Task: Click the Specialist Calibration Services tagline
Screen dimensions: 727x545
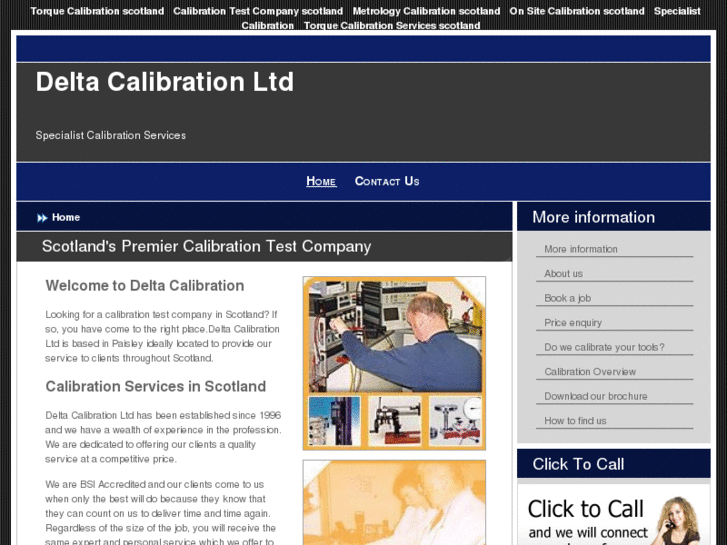Action: [111, 135]
